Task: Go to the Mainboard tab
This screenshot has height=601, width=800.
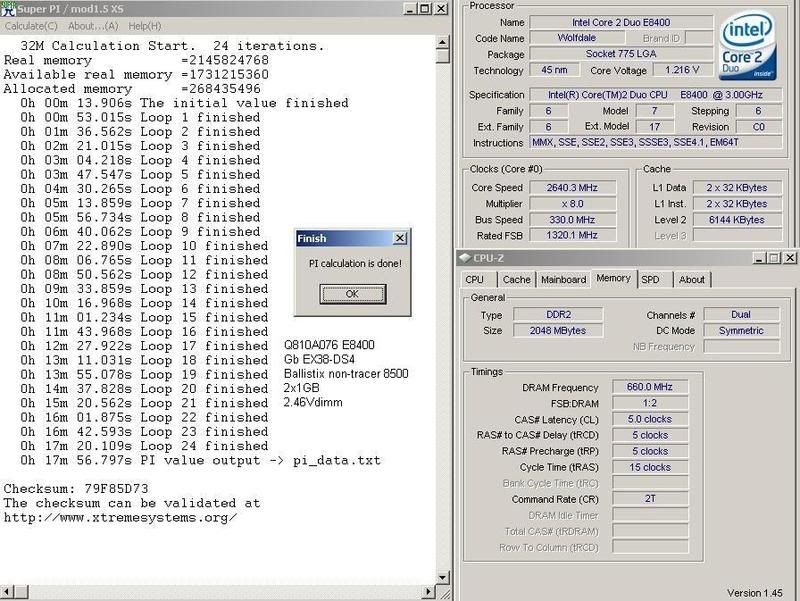Action: [x=563, y=280]
